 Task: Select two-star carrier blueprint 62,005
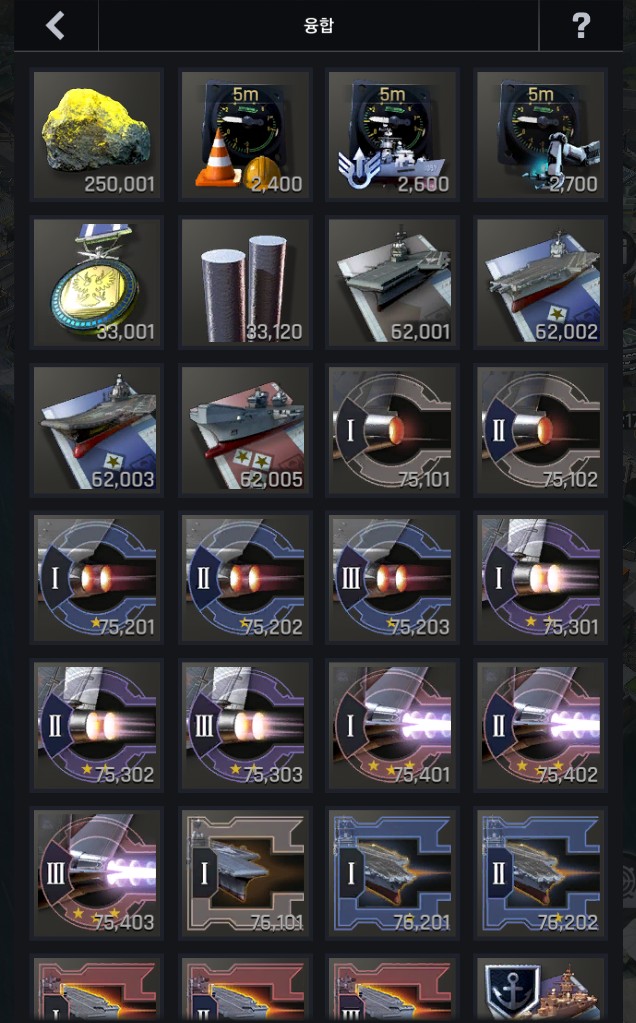pyautogui.click(x=245, y=429)
